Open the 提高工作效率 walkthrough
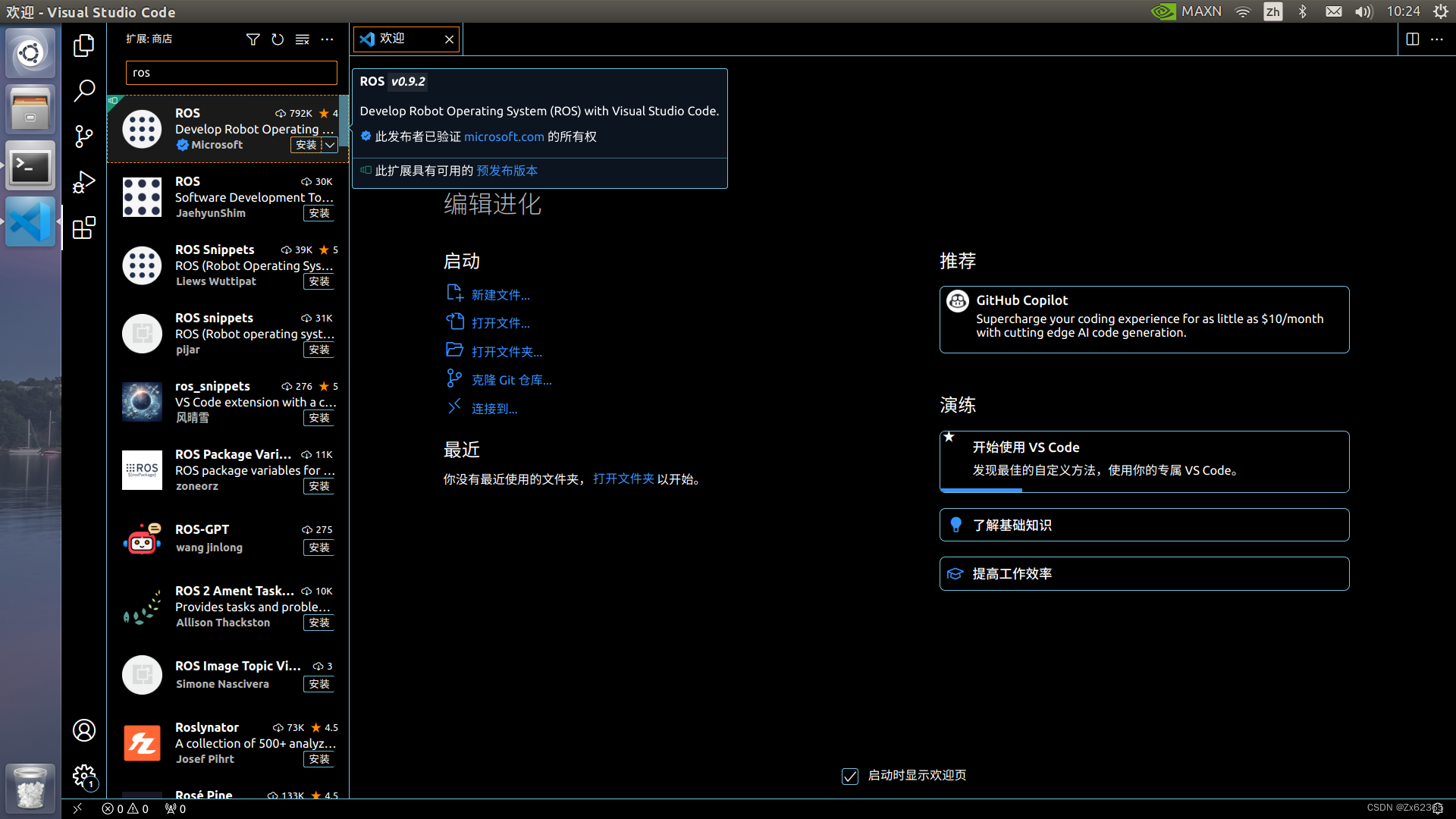Image resolution: width=1456 pixels, height=819 pixels. pyautogui.click(x=1144, y=574)
